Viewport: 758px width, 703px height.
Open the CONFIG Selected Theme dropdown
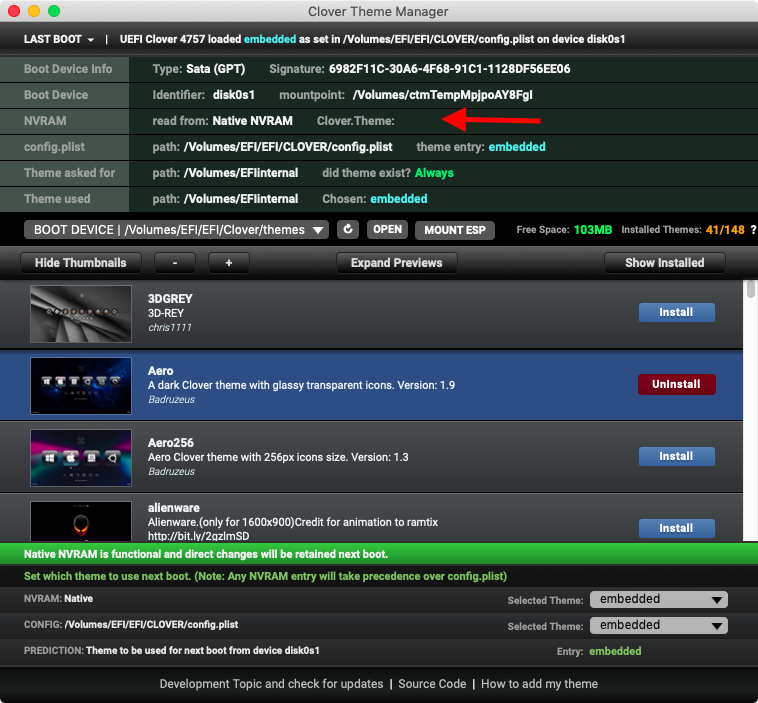(659, 625)
